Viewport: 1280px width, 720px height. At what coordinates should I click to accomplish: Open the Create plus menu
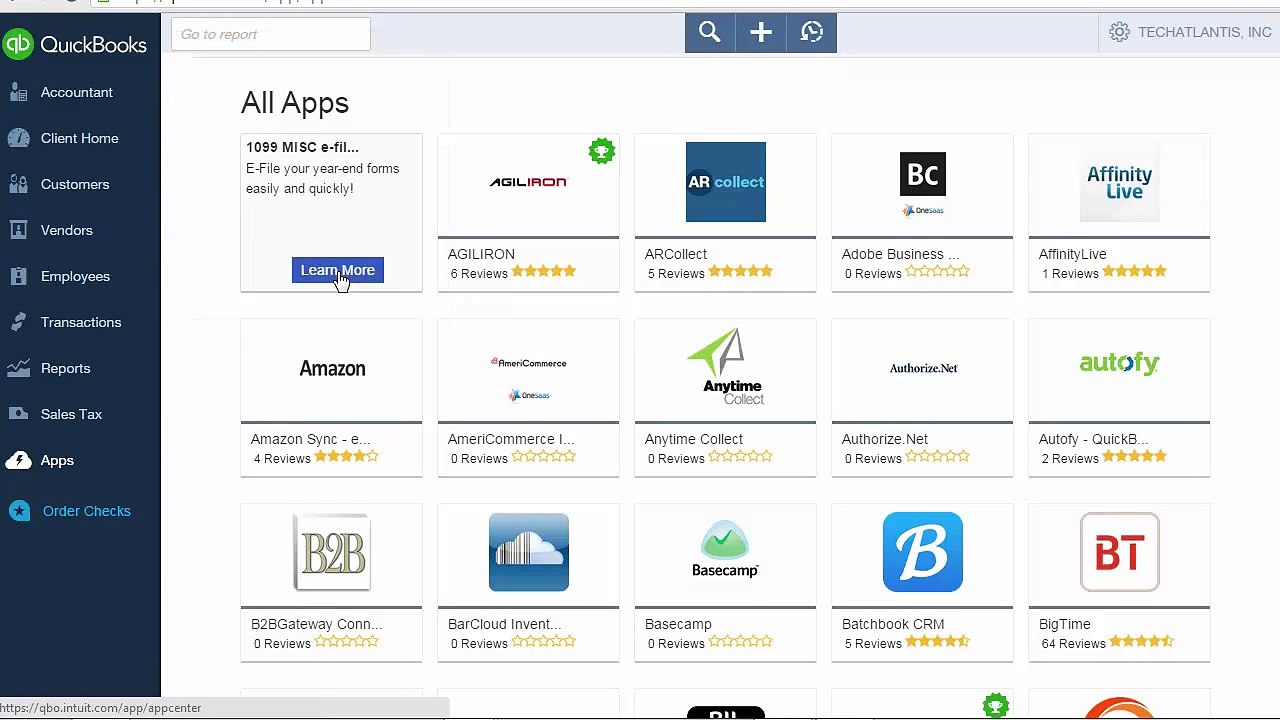[761, 33]
